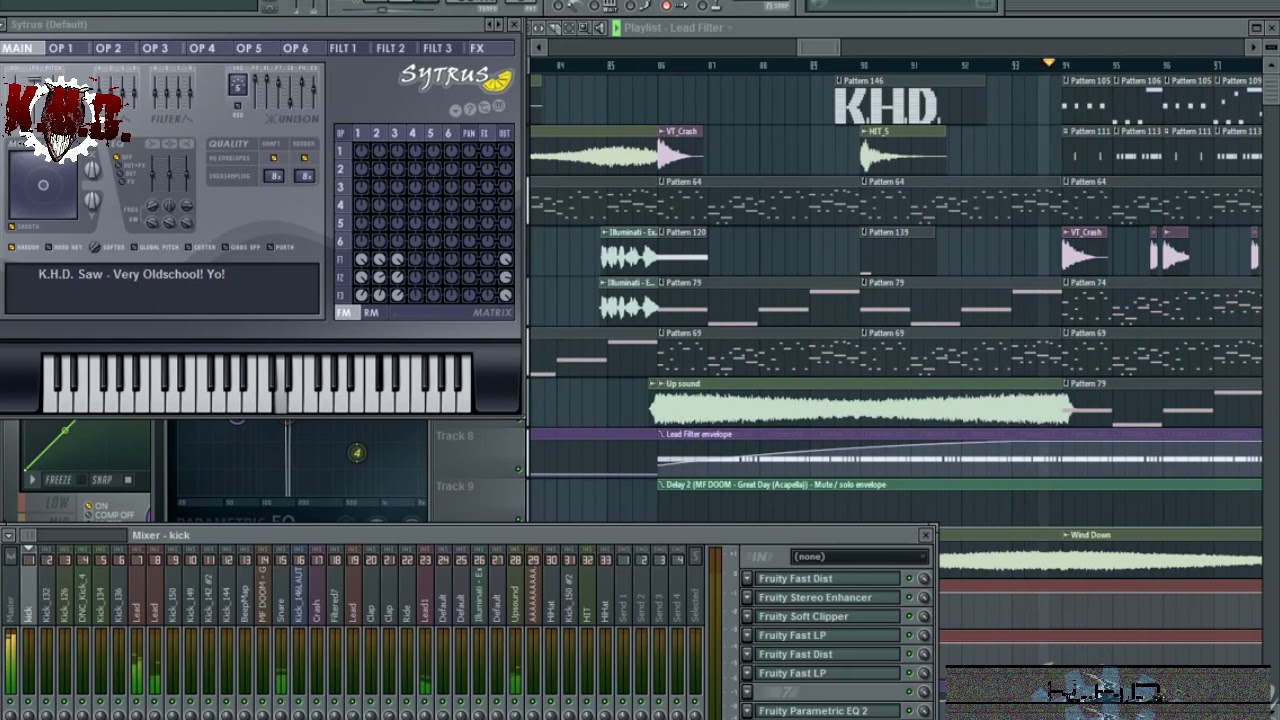Viewport: 1280px width, 720px height.
Task: Toggle HQ Envelopes draft checkbox
Action: [x=273, y=158]
